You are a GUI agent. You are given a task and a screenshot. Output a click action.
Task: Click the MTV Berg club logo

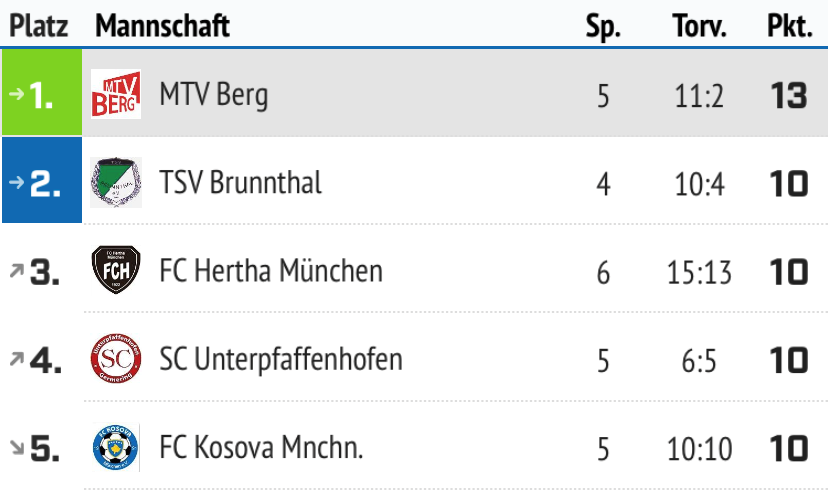(x=116, y=95)
